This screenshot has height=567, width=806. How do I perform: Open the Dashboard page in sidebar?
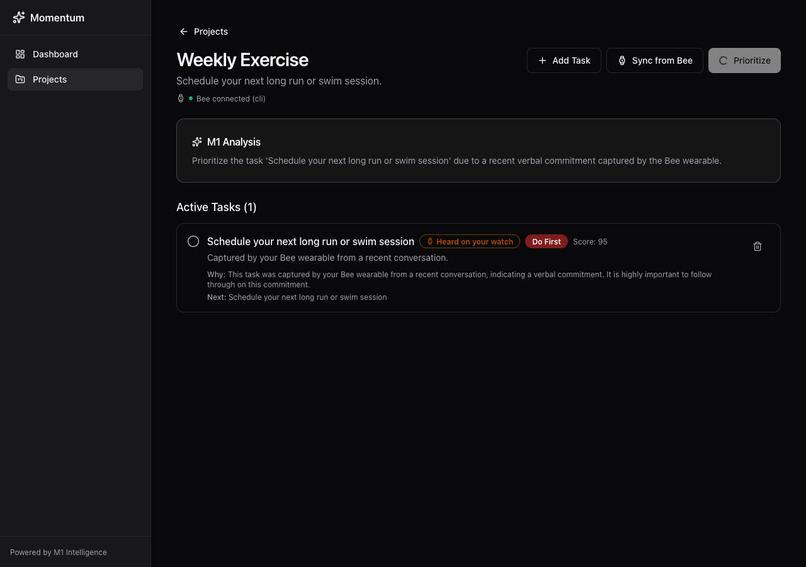point(75,54)
